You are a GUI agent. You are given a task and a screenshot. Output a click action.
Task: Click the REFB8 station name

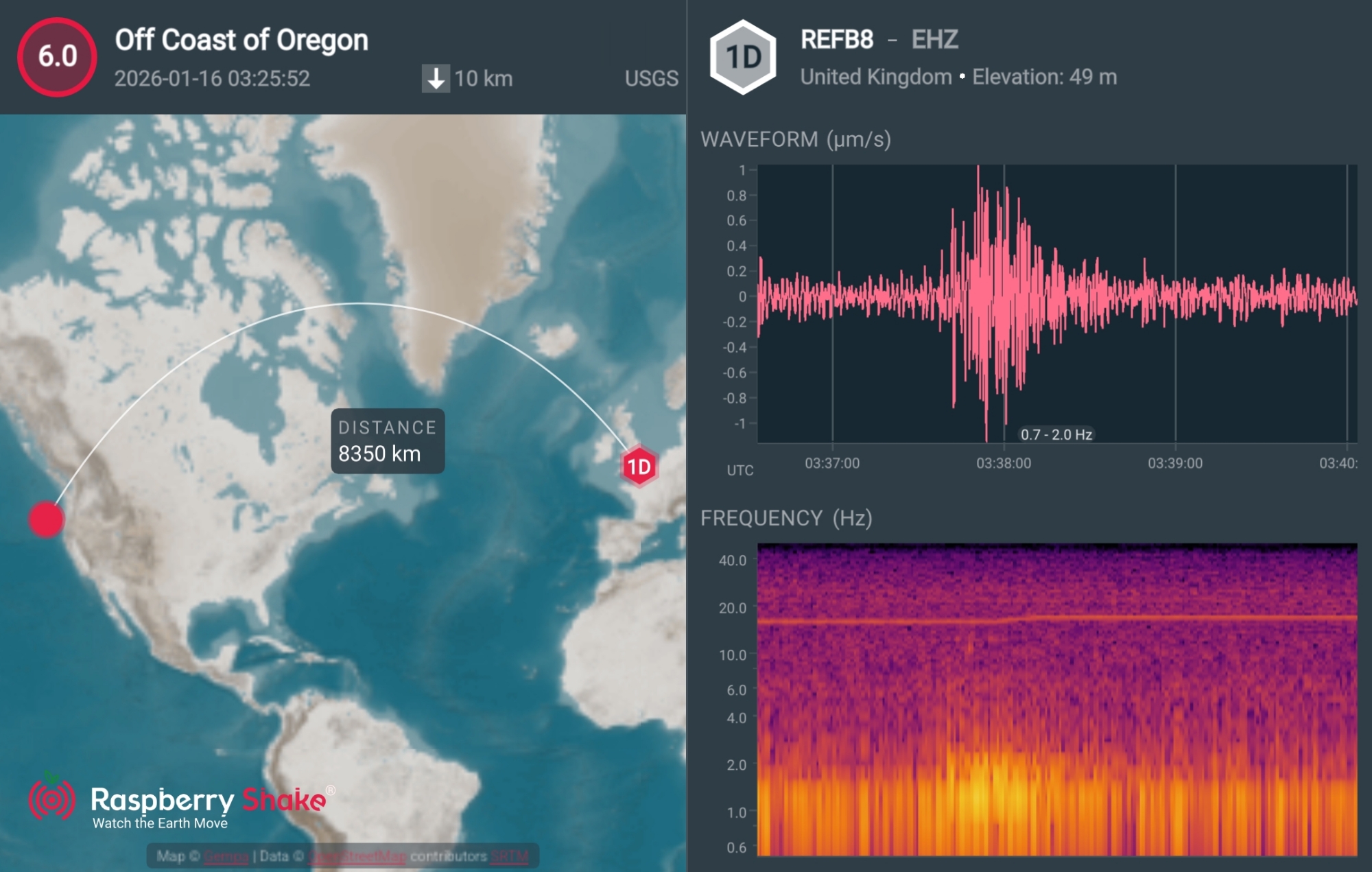[x=837, y=40]
